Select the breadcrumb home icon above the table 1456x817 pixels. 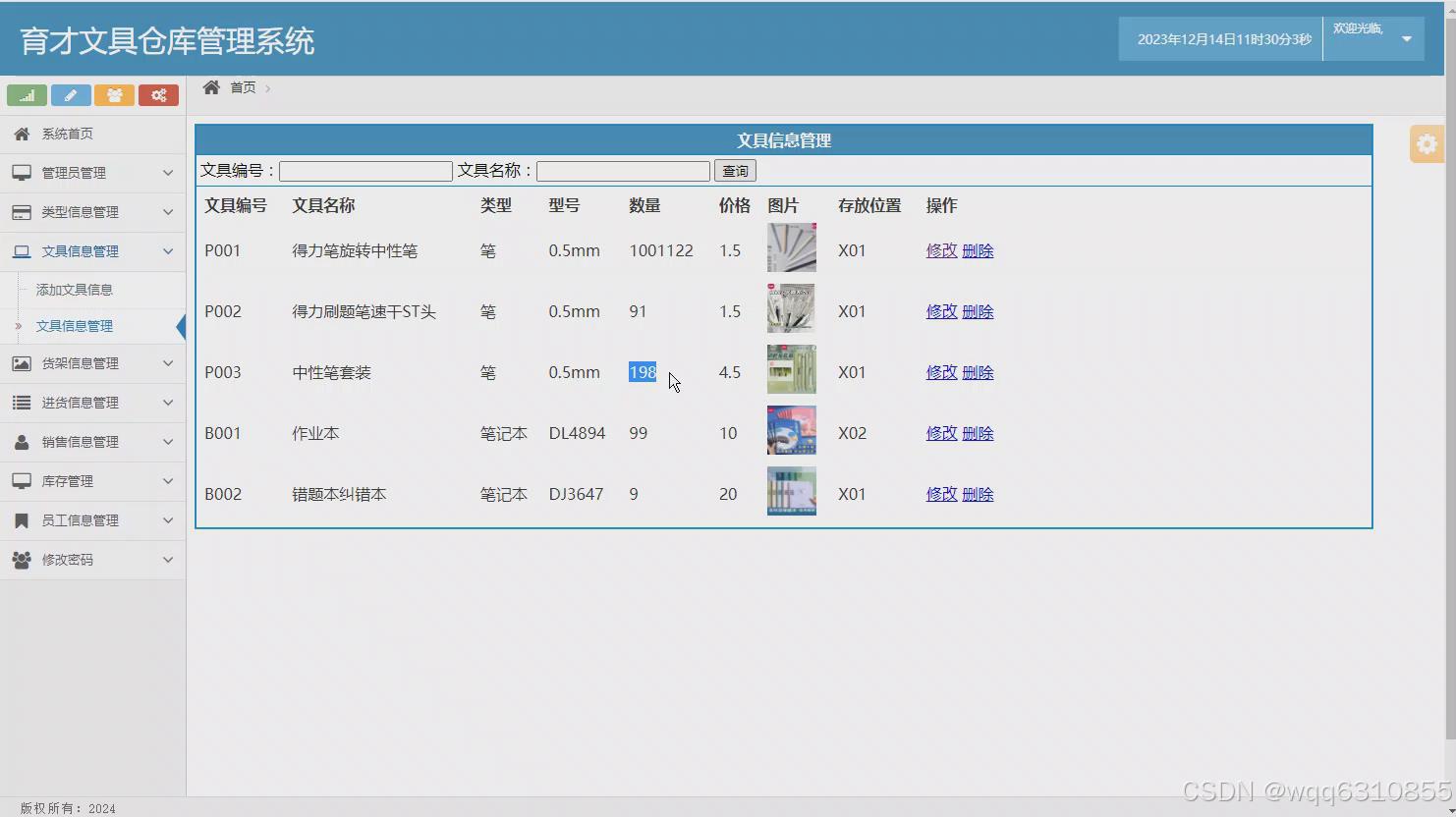click(211, 86)
